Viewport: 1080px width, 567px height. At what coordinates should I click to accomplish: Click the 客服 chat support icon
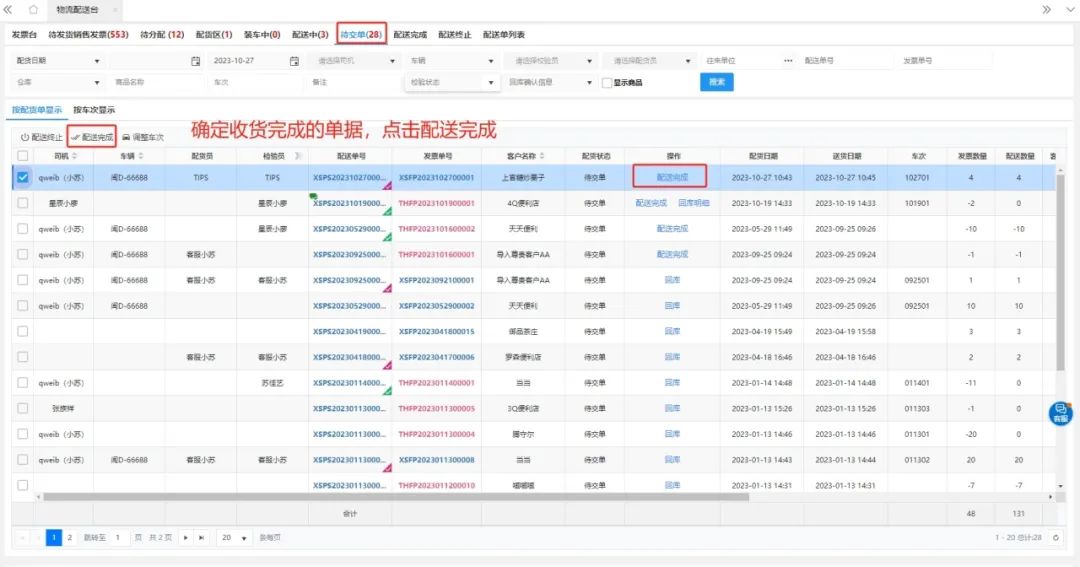pos(1060,412)
